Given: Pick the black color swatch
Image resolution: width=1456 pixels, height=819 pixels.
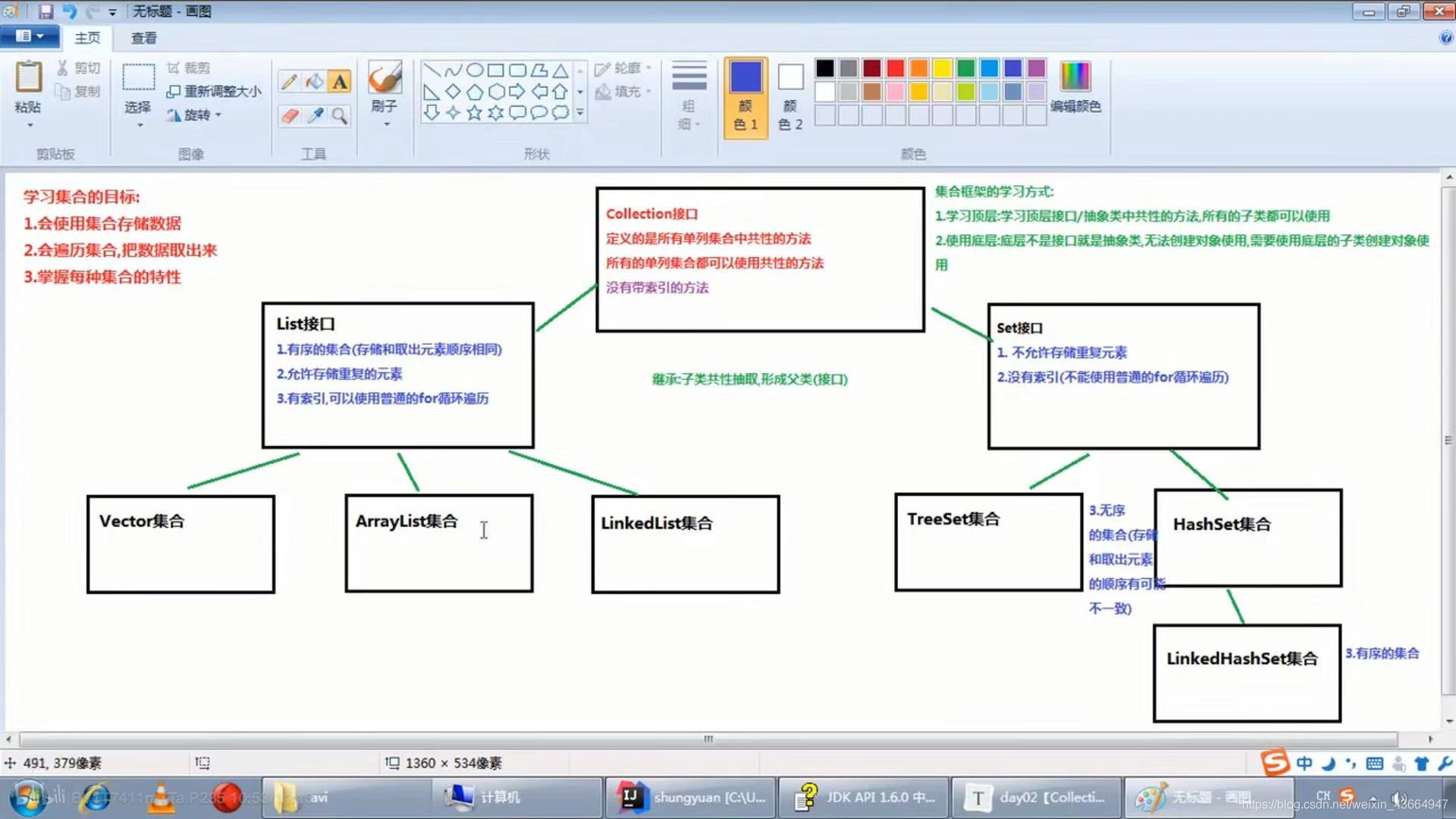Looking at the screenshot, I should (x=825, y=68).
